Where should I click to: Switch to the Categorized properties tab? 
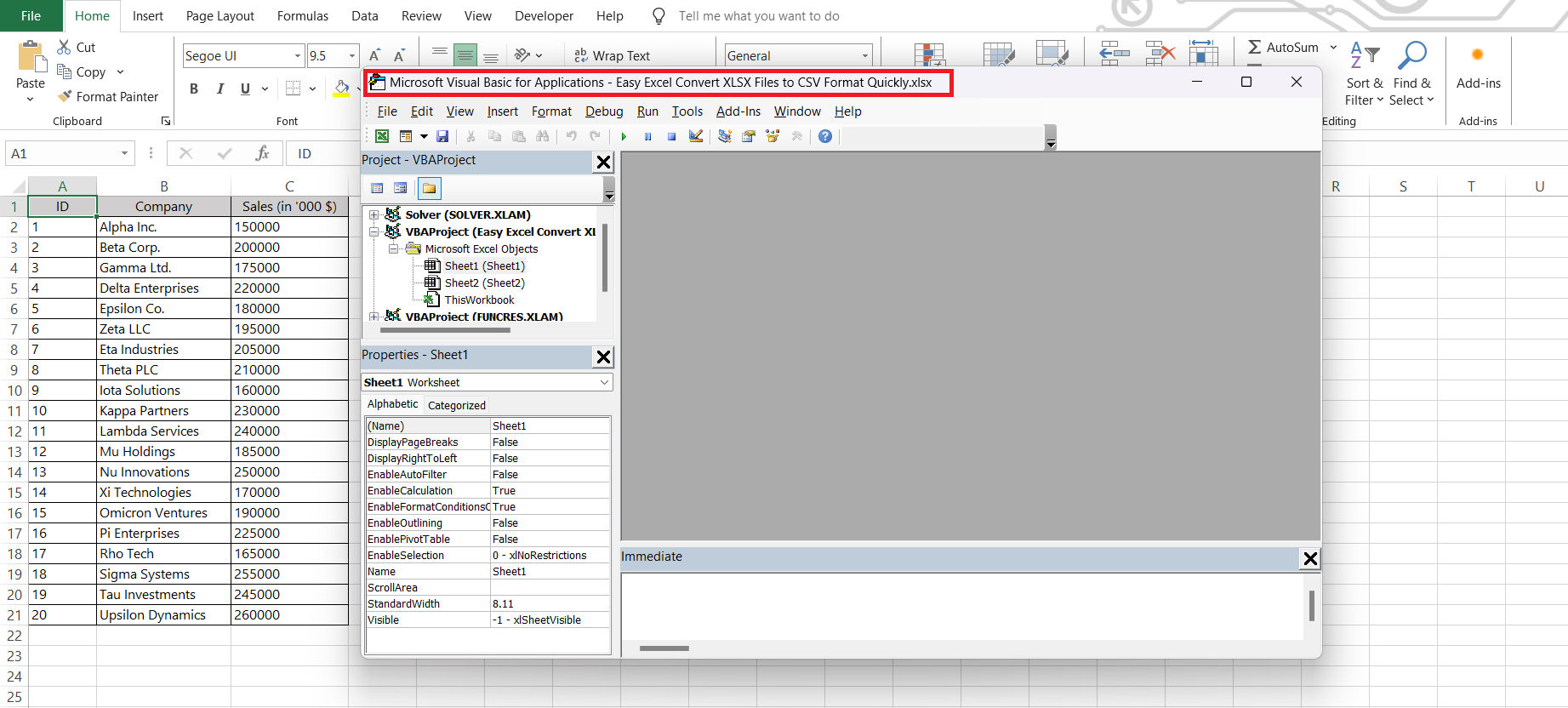pos(457,405)
